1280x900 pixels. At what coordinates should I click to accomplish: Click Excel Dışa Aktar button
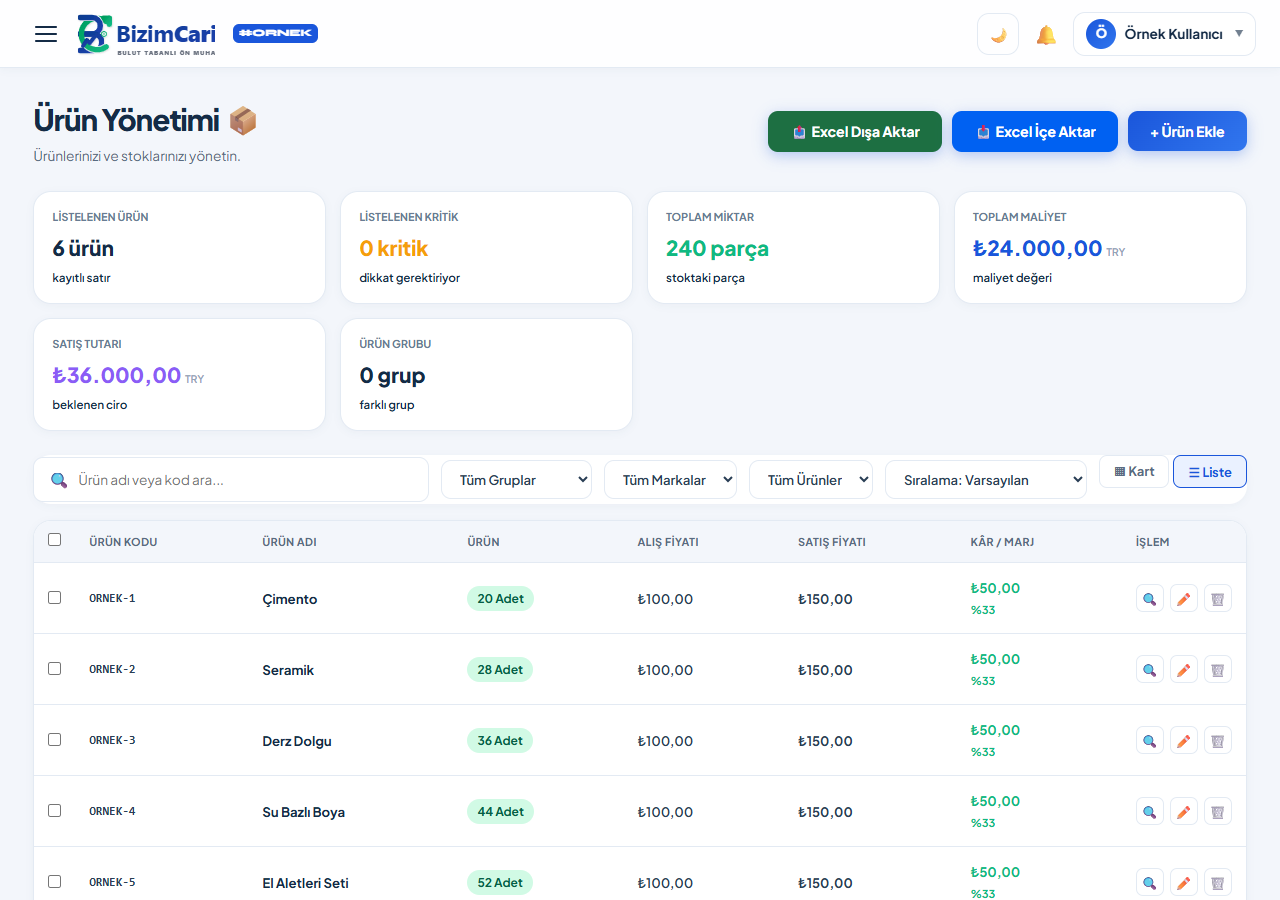[855, 132]
